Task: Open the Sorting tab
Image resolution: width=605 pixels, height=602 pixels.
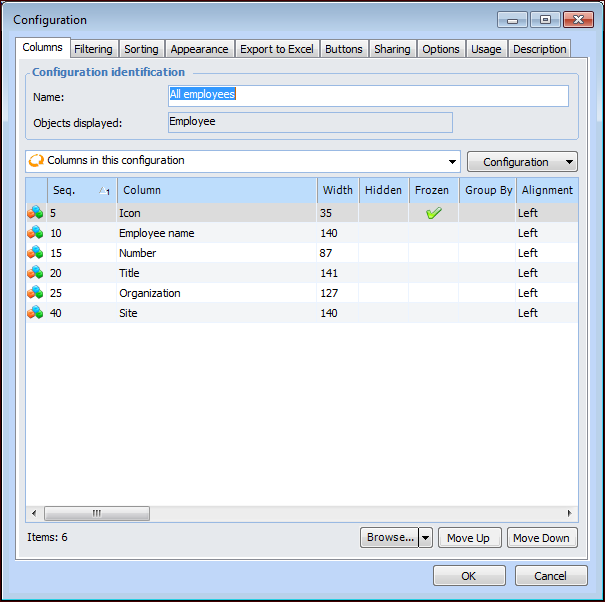Action: point(141,49)
